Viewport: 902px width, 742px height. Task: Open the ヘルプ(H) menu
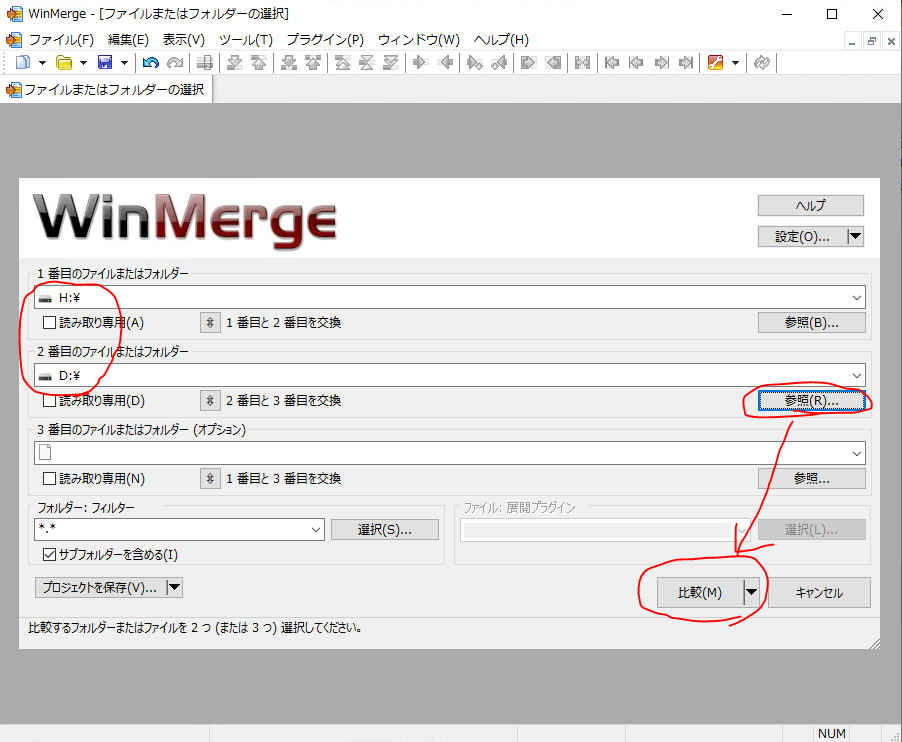click(501, 40)
